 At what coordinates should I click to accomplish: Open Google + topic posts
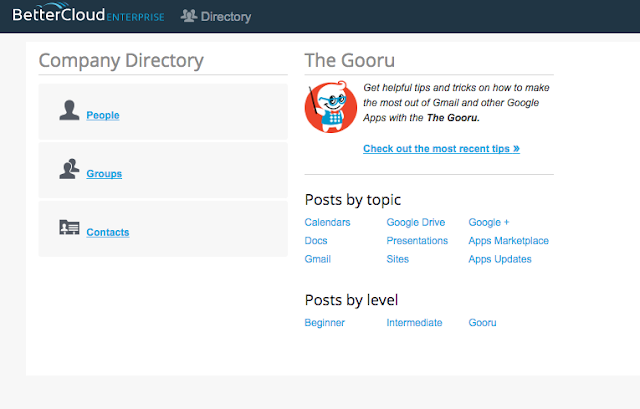coord(489,222)
